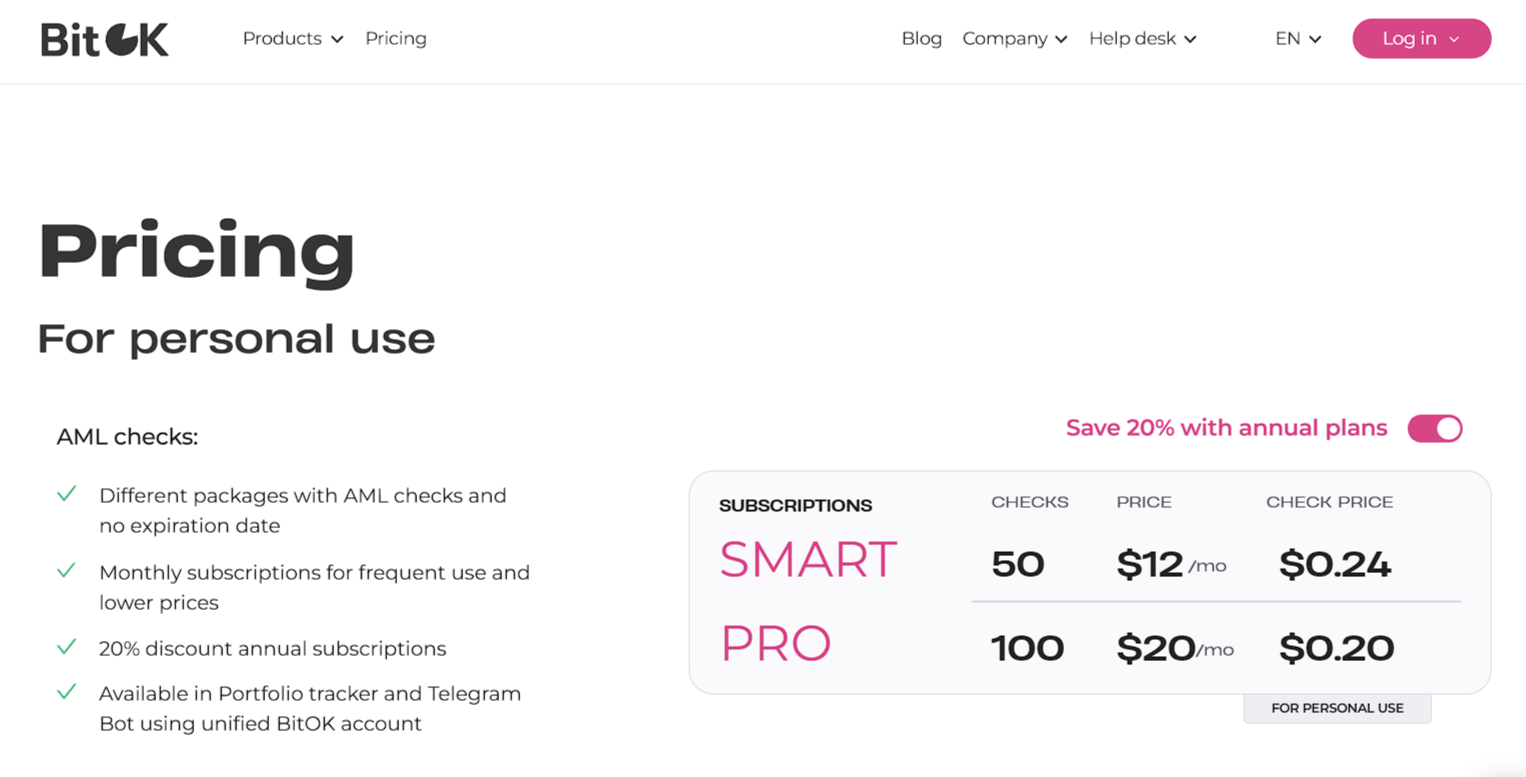
Task: Change language using the EN selector
Action: pos(1296,38)
